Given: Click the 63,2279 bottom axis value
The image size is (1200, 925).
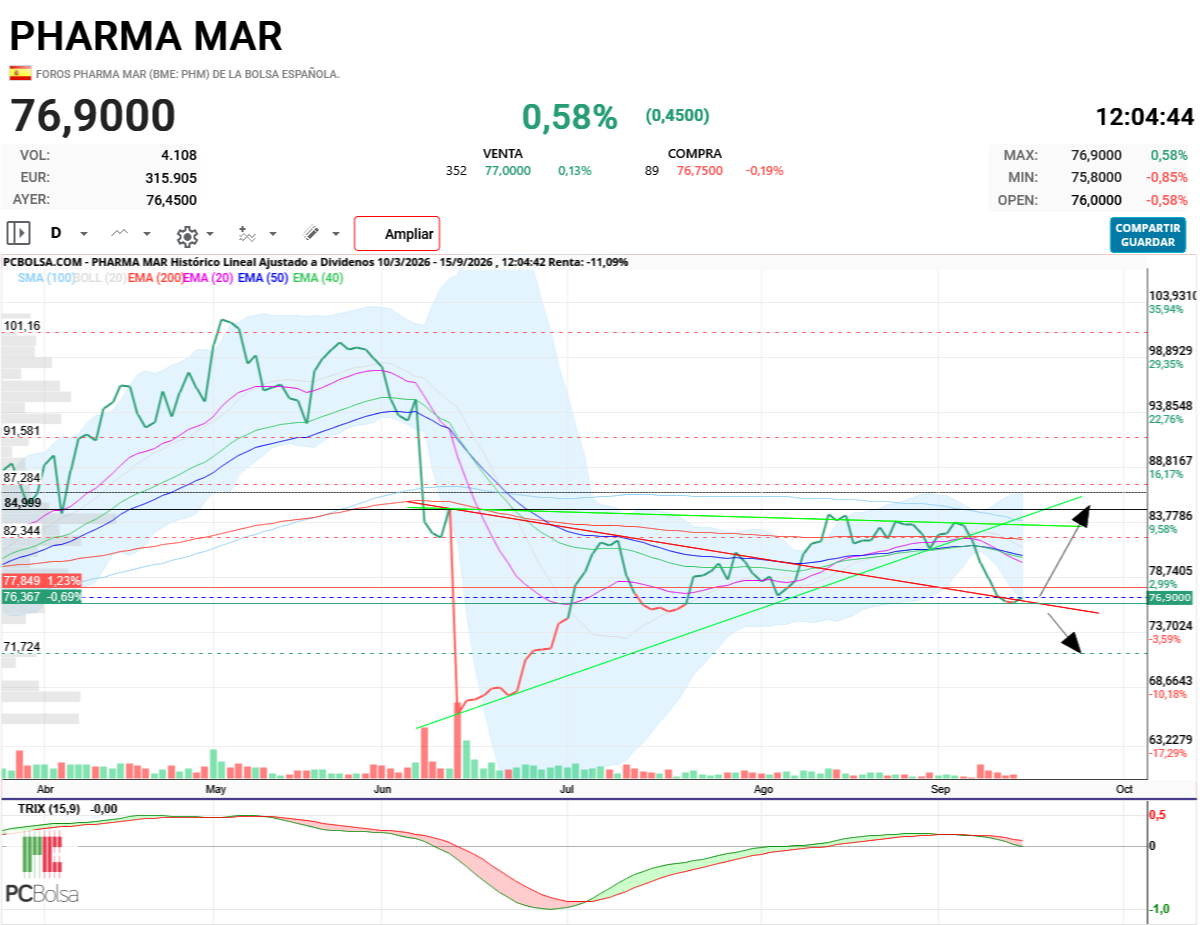Looking at the screenshot, I should pos(1170,740).
